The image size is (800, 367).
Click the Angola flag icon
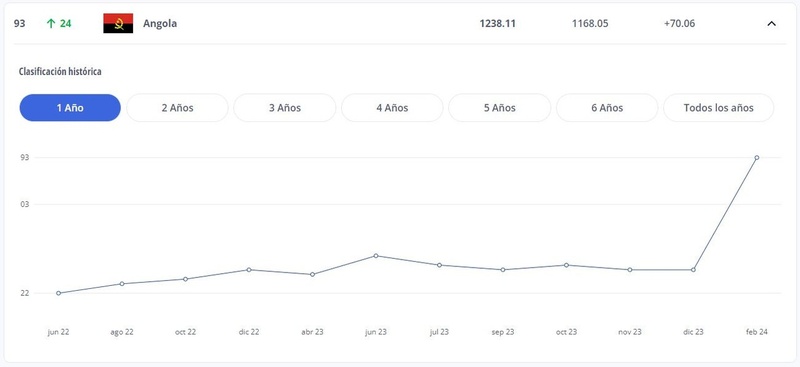pyautogui.click(x=118, y=23)
